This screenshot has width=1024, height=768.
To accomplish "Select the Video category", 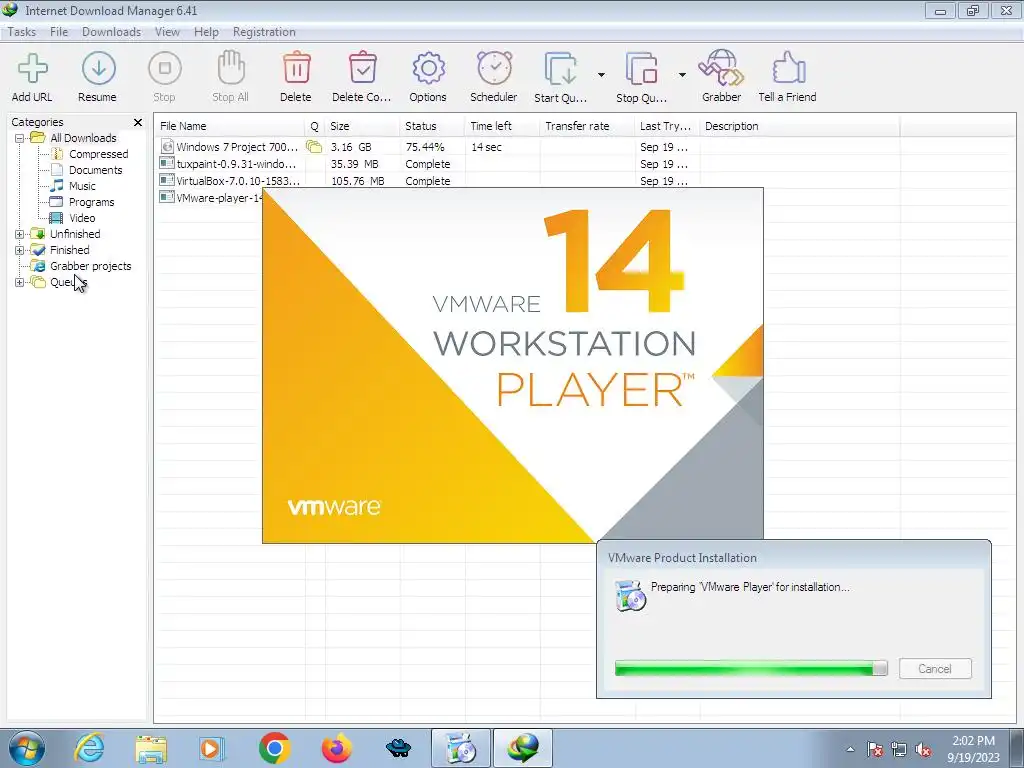I will (x=82, y=218).
